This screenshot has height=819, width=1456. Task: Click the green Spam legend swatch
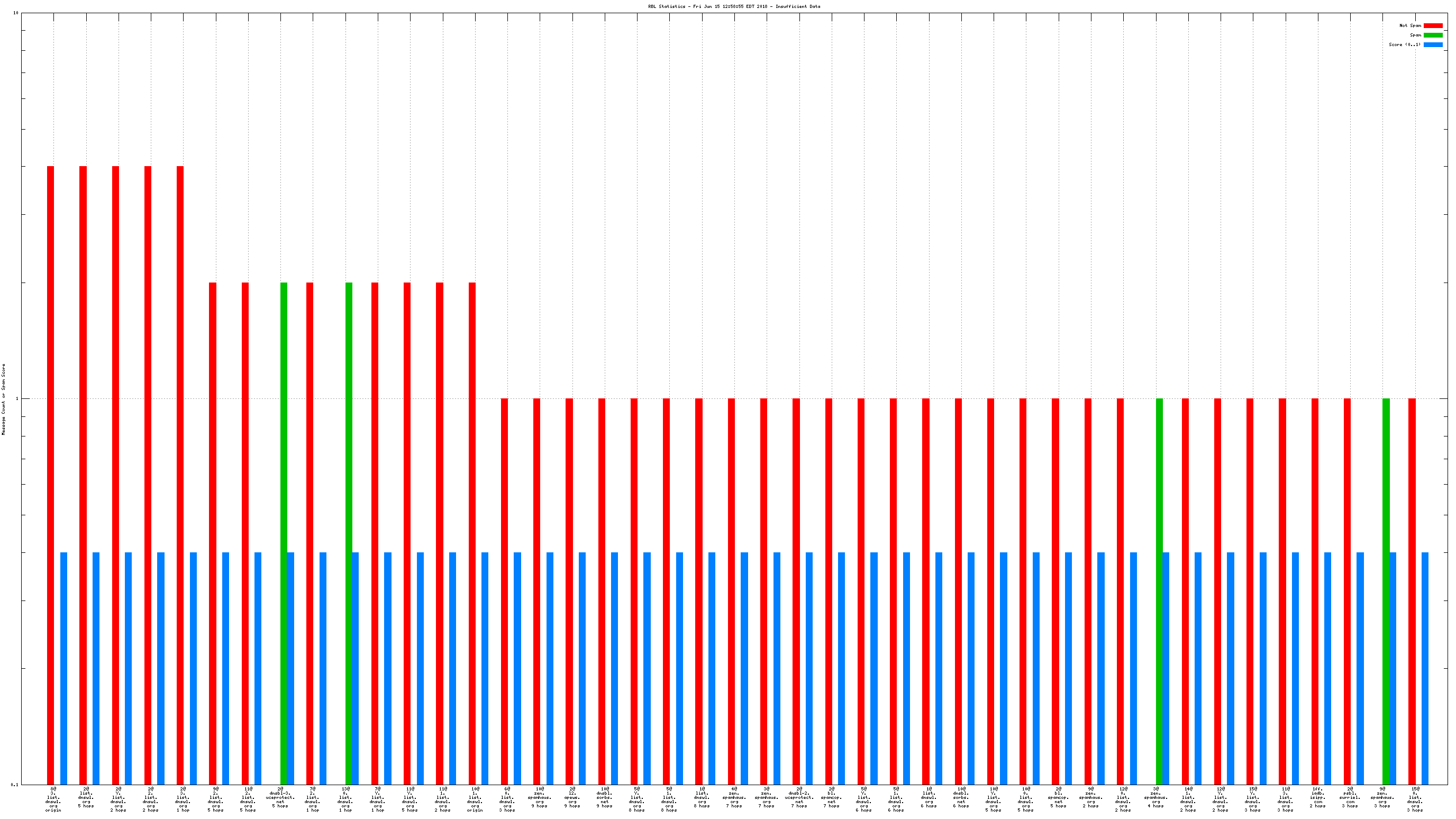point(1432,35)
